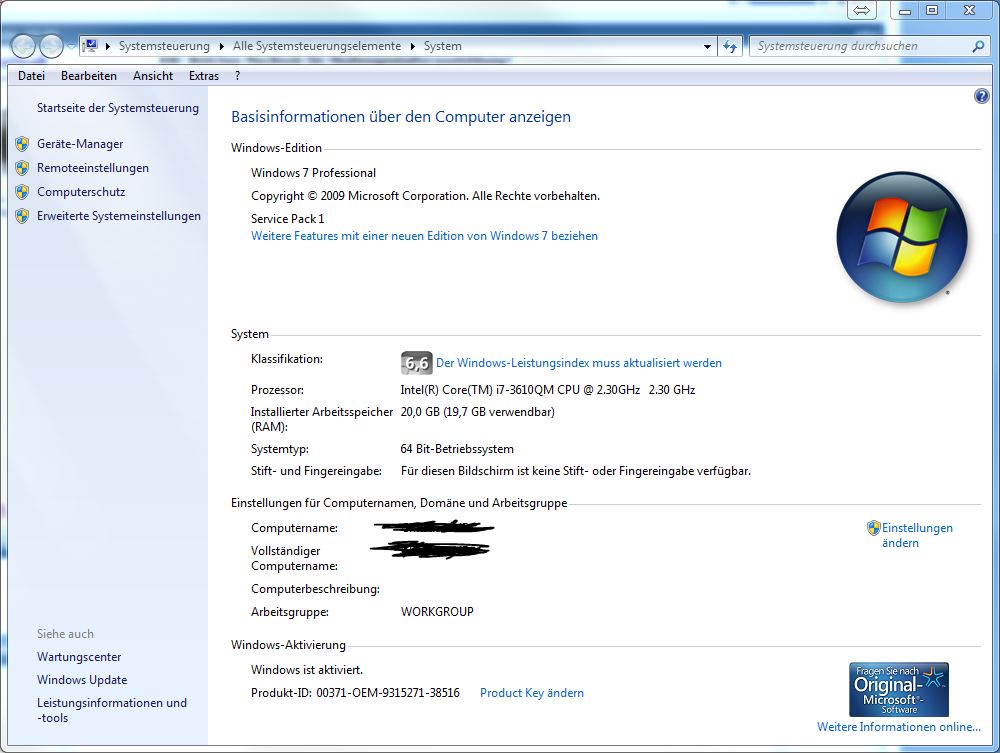Click the Copyright 2009 Microsoft Corporation text
This screenshot has width=1000, height=753.
(425, 196)
